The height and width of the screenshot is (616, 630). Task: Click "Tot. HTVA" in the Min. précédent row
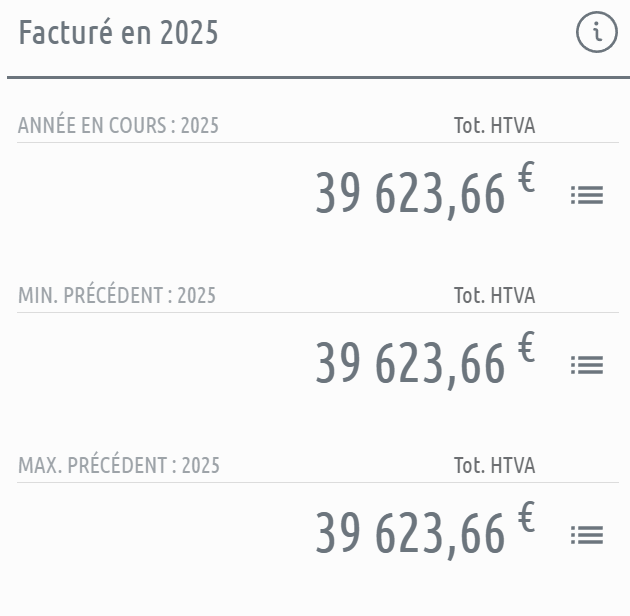tap(494, 296)
